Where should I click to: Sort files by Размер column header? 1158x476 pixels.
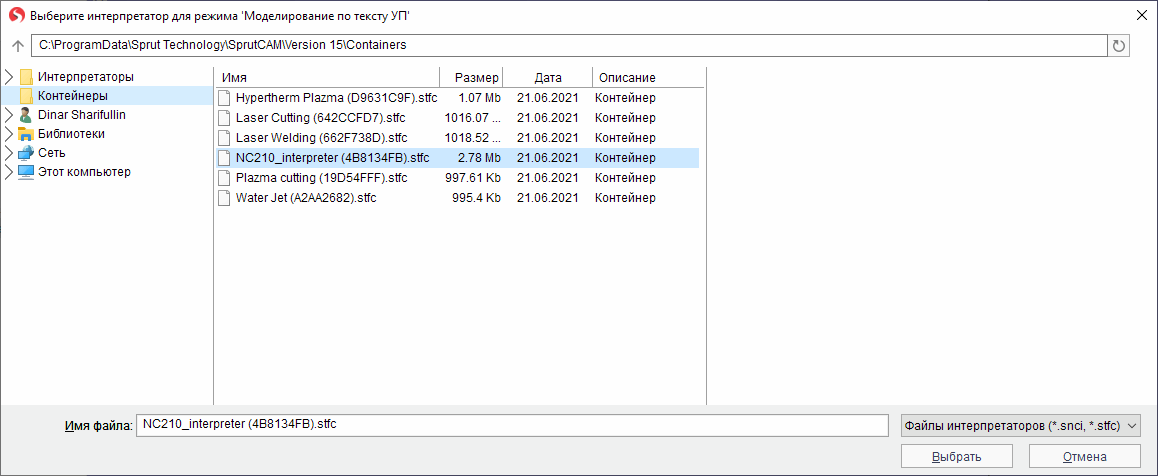point(471,77)
